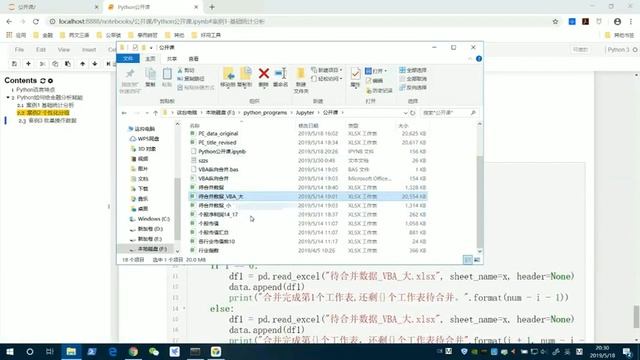Click Select none in Explorer ribbon

pos(413,79)
